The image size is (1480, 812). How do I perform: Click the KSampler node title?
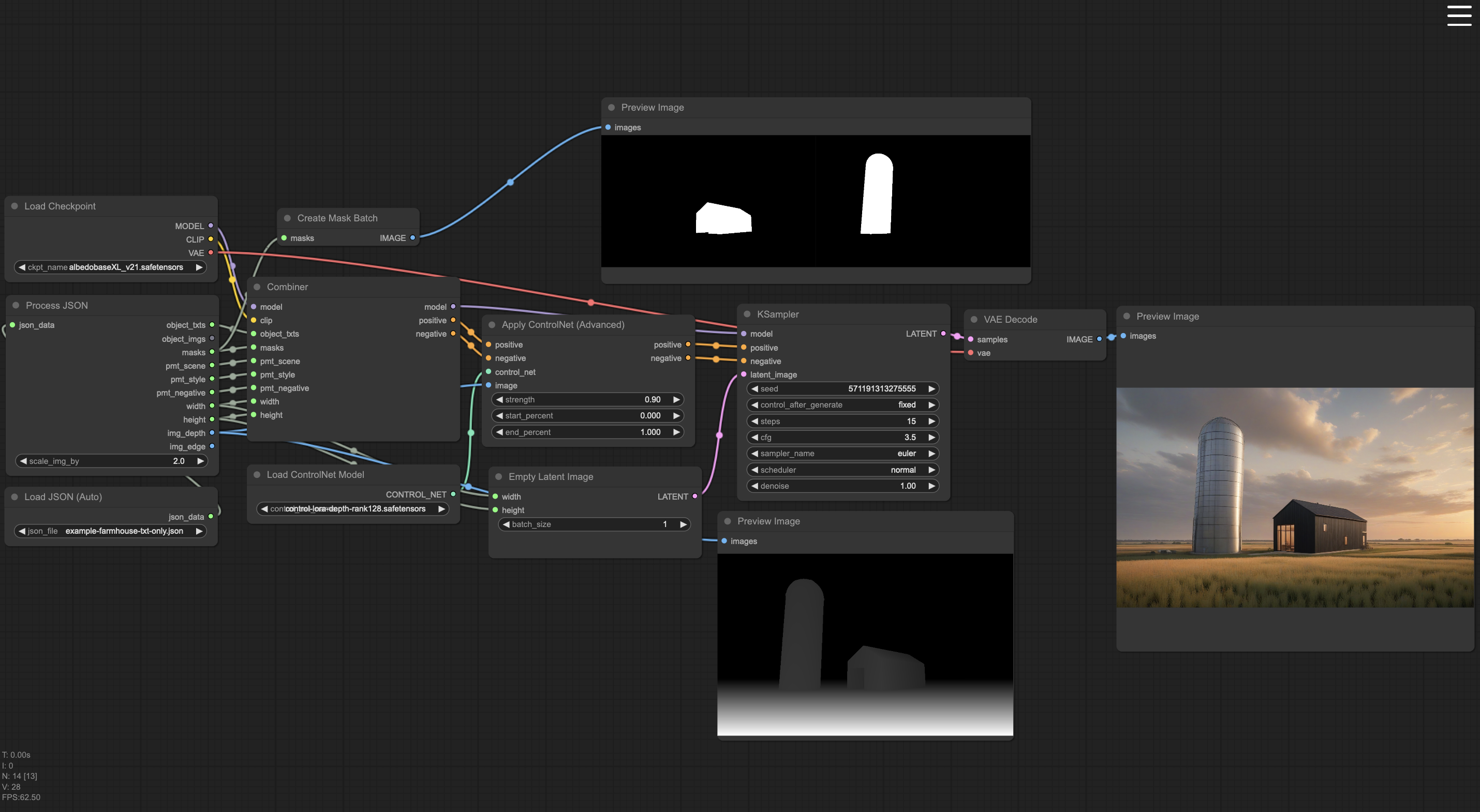click(778, 314)
